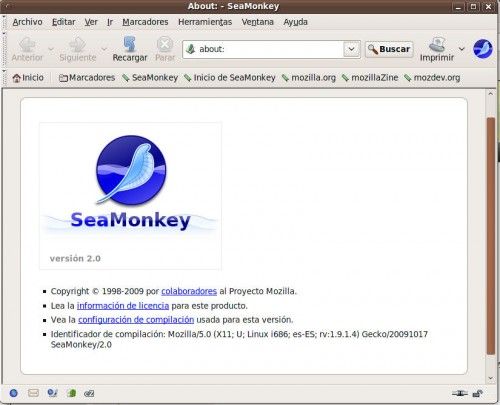Click the Identificador de compilación text line
The image size is (500, 405).
pos(239,339)
